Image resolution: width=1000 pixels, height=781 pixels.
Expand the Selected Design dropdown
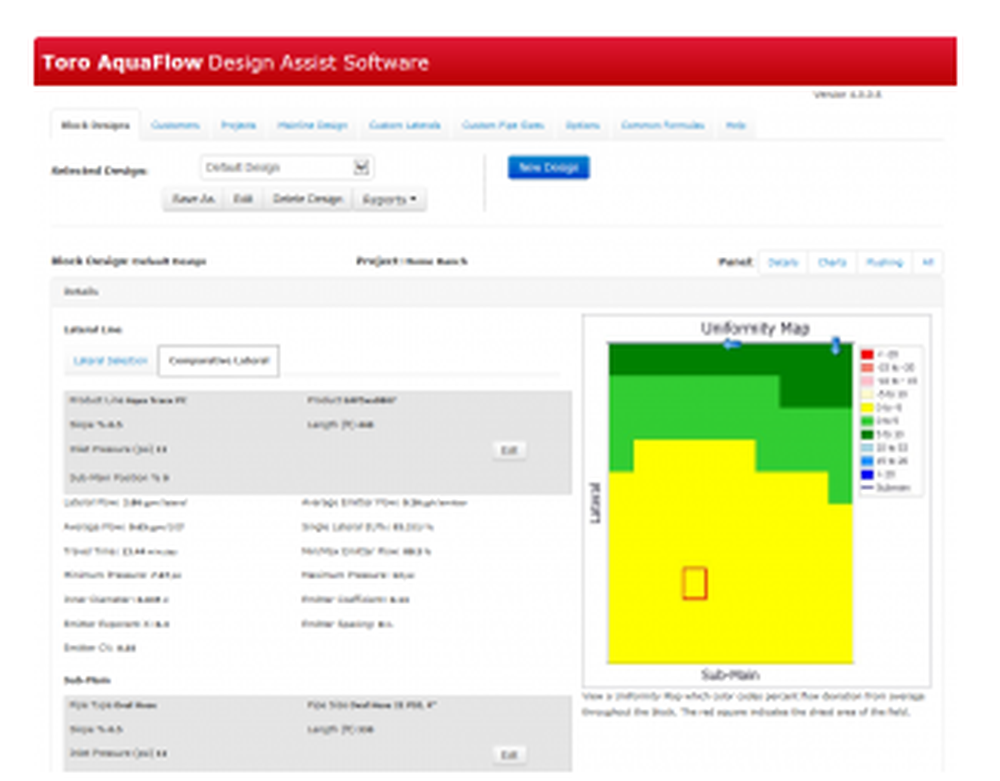tap(287, 168)
